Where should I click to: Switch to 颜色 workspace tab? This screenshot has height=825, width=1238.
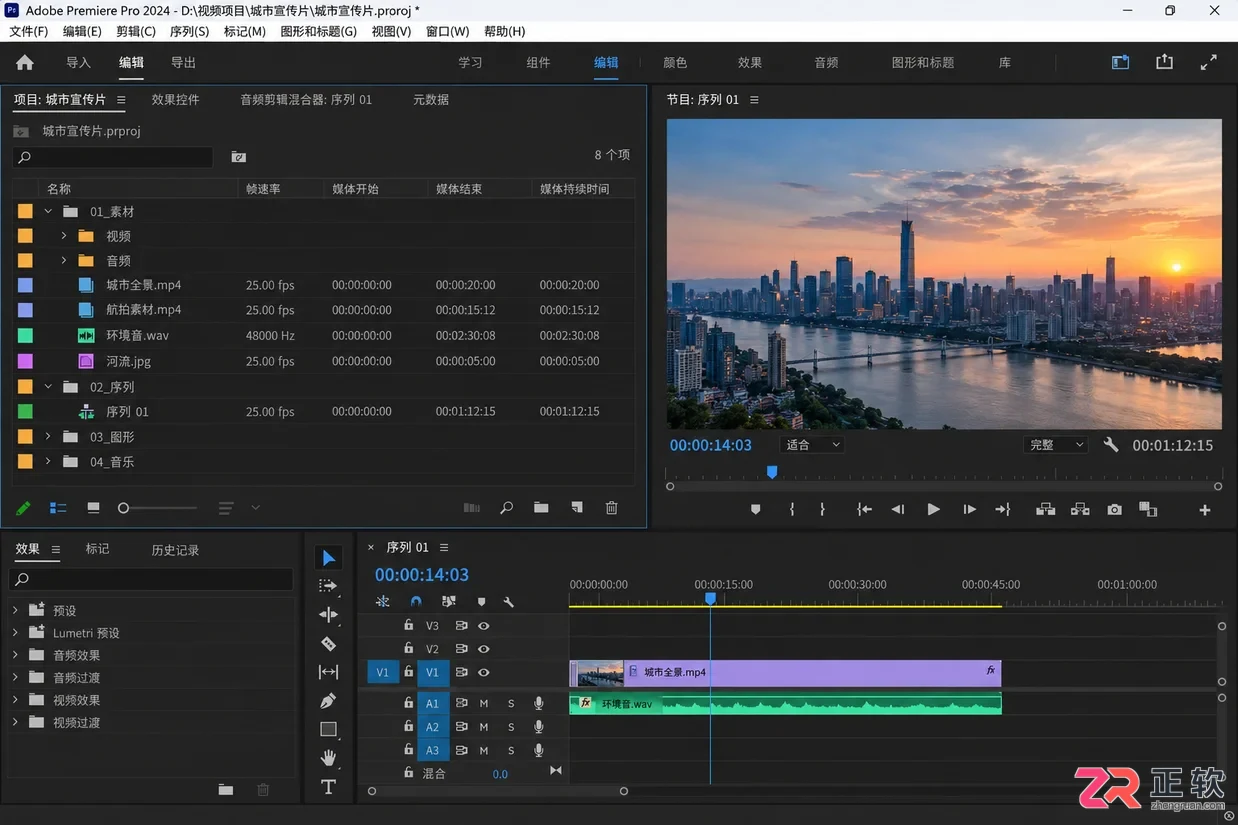click(675, 62)
